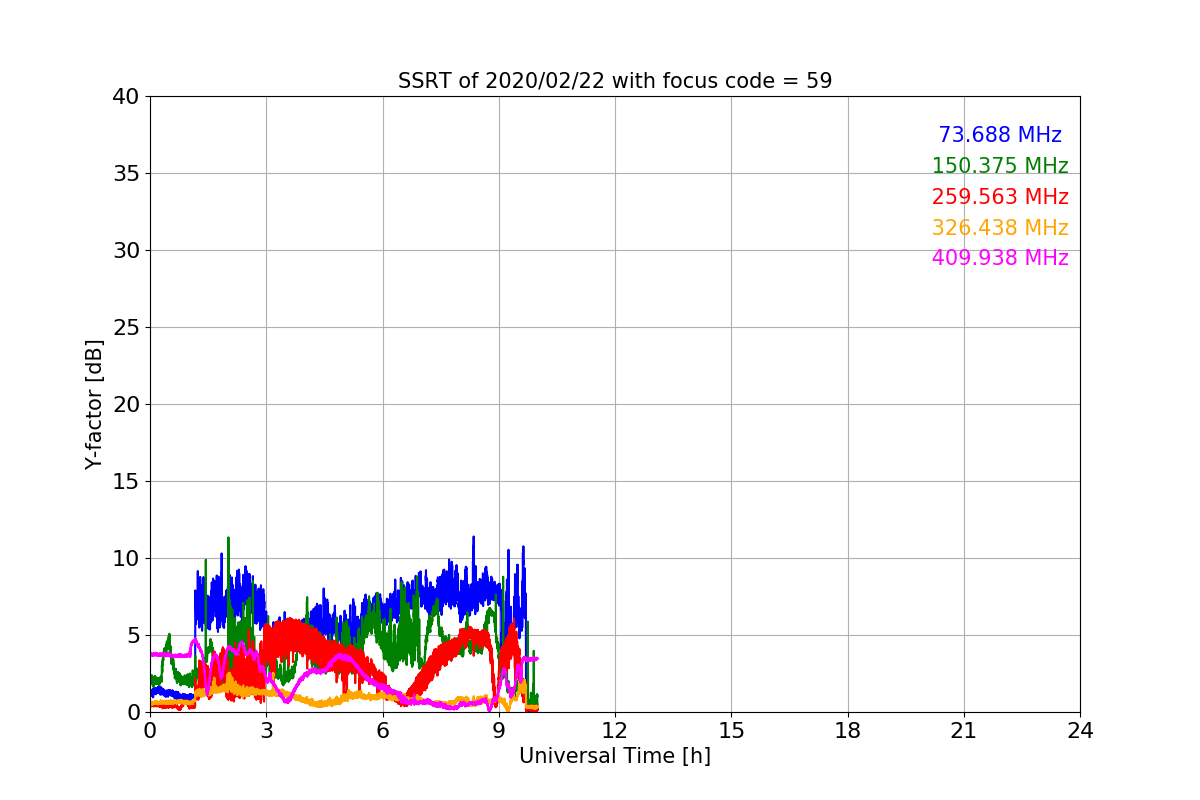Select the 150.375 MHz legend label

pyautogui.click(x=1000, y=166)
